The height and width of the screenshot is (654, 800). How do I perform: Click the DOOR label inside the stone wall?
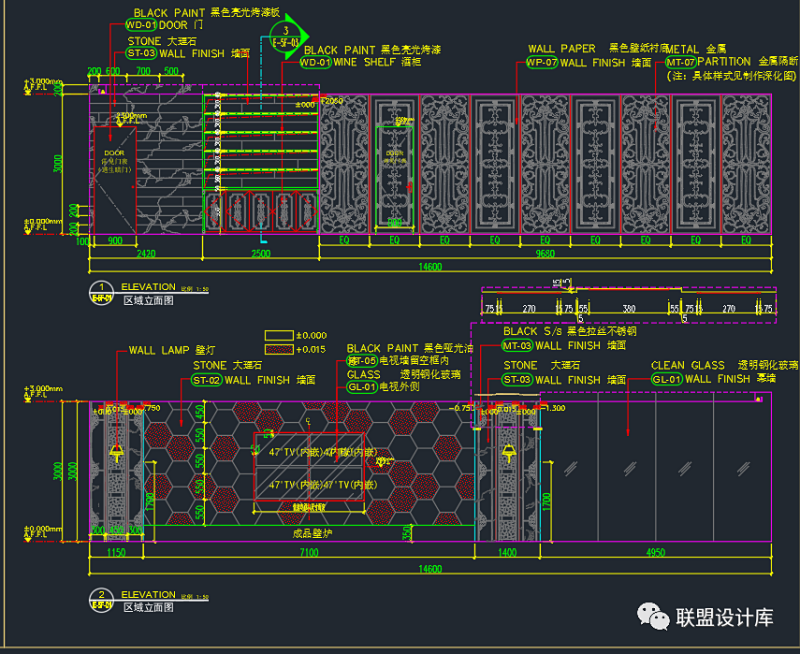[x=113, y=153]
